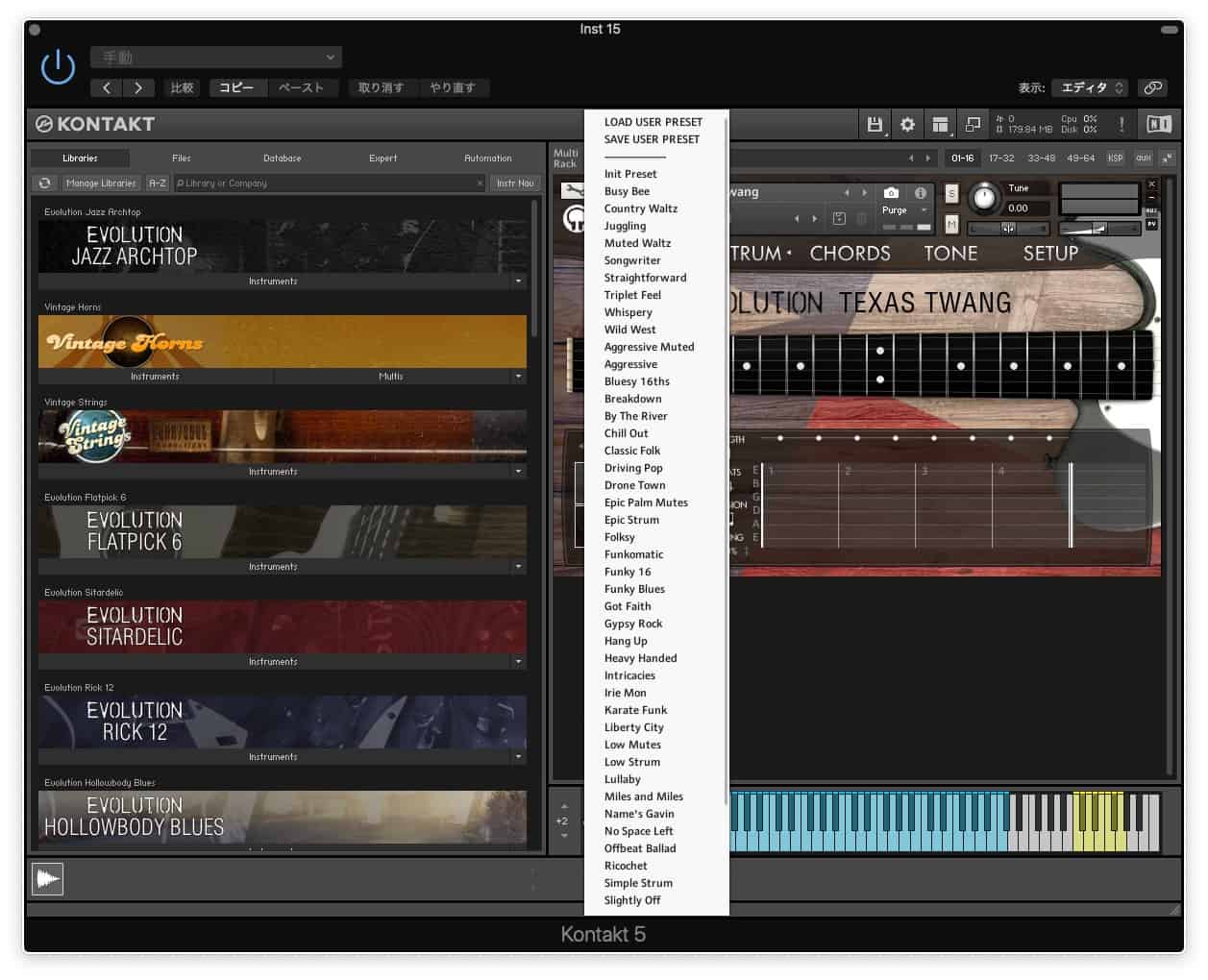The height and width of the screenshot is (980, 1208).
Task: Go to previous plugin preset arrow
Action: 107,87
